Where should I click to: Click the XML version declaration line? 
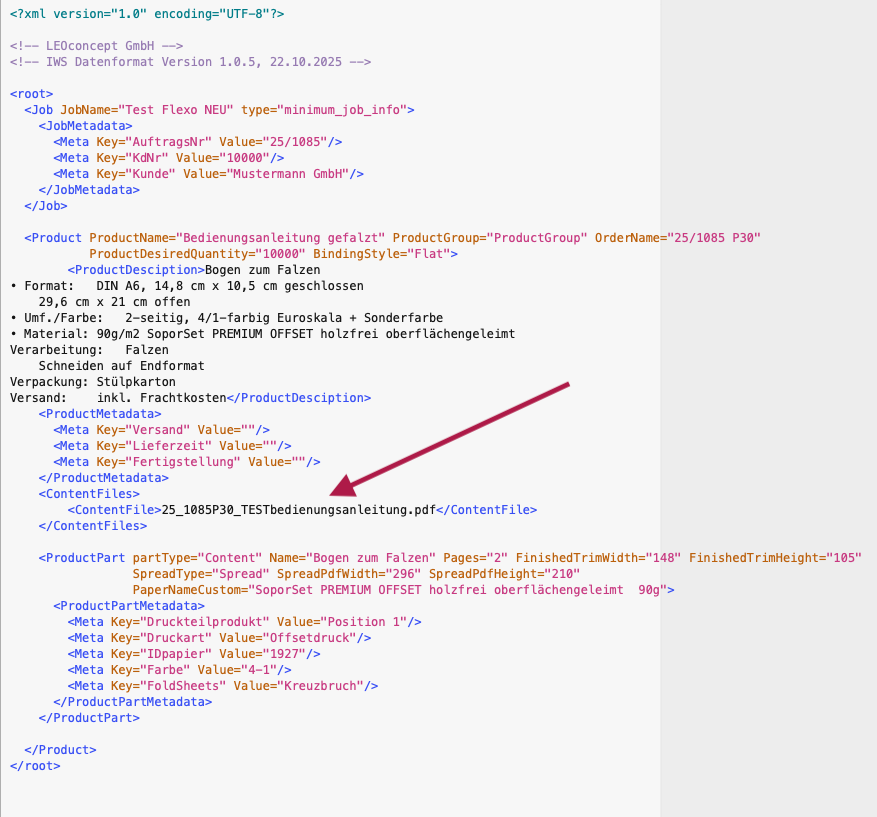[x=147, y=14]
